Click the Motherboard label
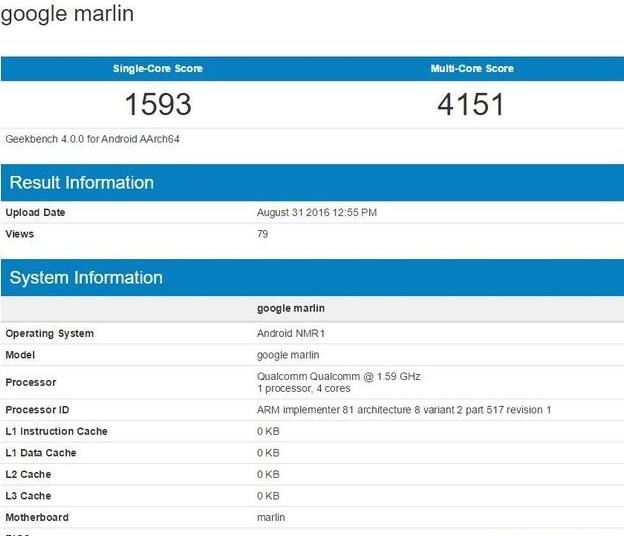624x536 pixels. coord(37,517)
